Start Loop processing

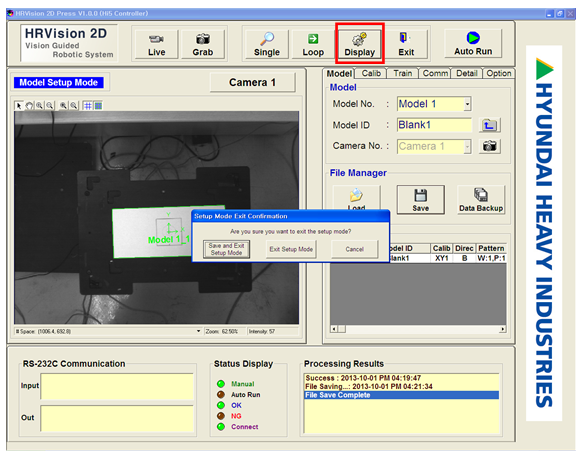[x=313, y=45]
